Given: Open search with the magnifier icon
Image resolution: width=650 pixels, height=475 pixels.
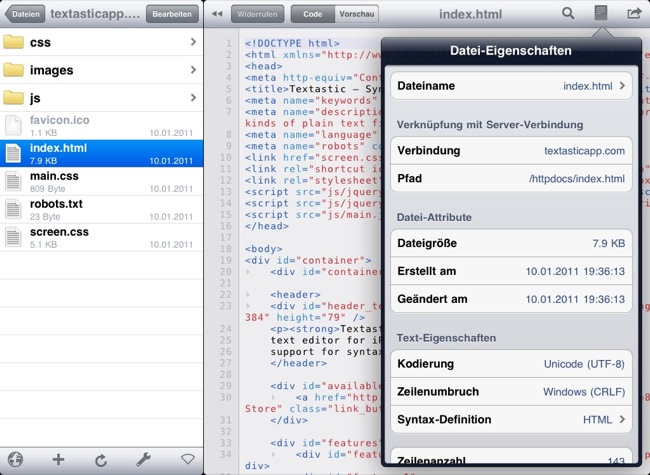Looking at the screenshot, I should 568,14.
